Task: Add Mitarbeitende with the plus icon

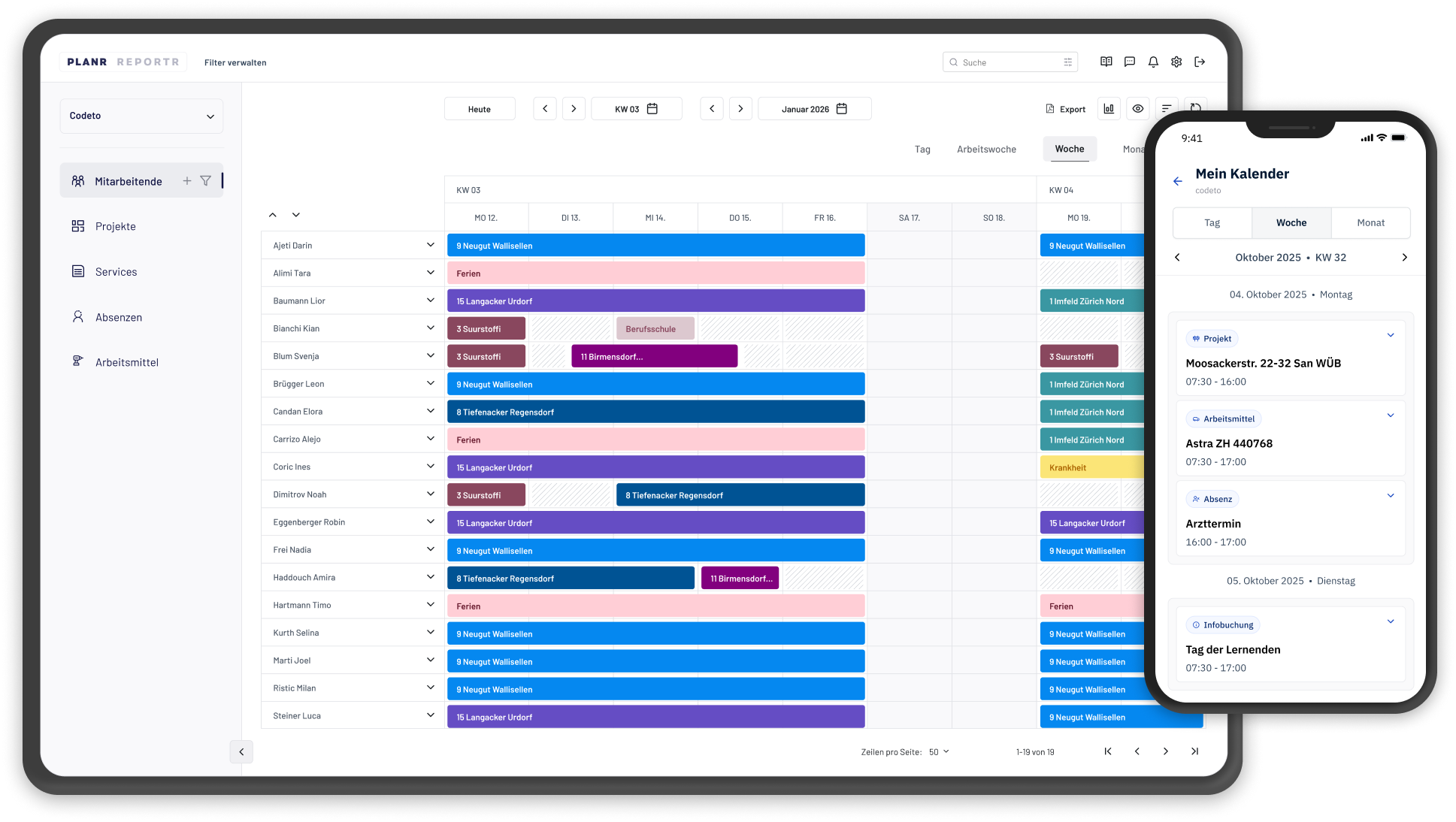Action: tap(187, 181)
